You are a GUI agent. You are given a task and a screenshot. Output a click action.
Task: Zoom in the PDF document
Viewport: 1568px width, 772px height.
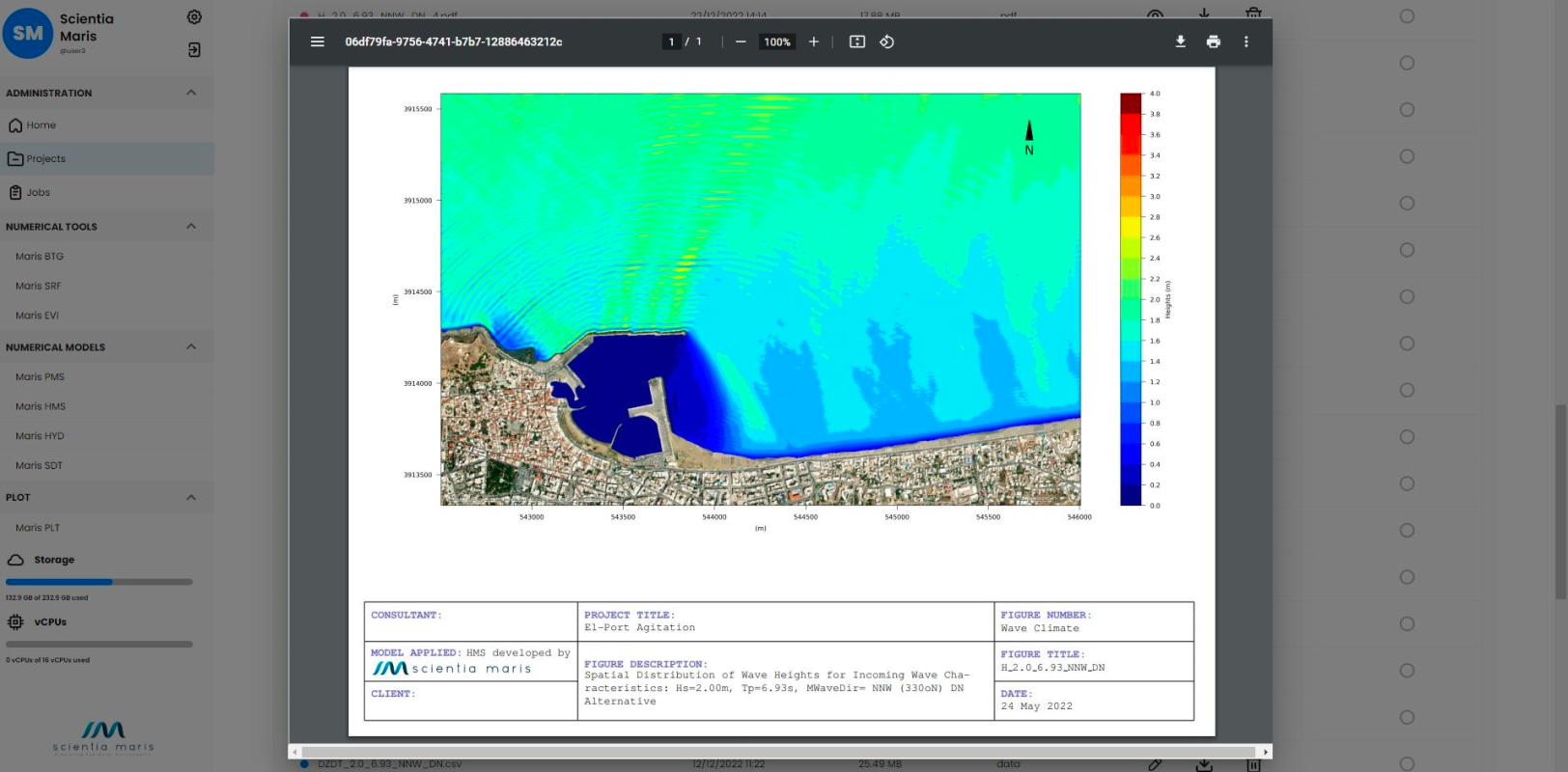click(814, 41)
